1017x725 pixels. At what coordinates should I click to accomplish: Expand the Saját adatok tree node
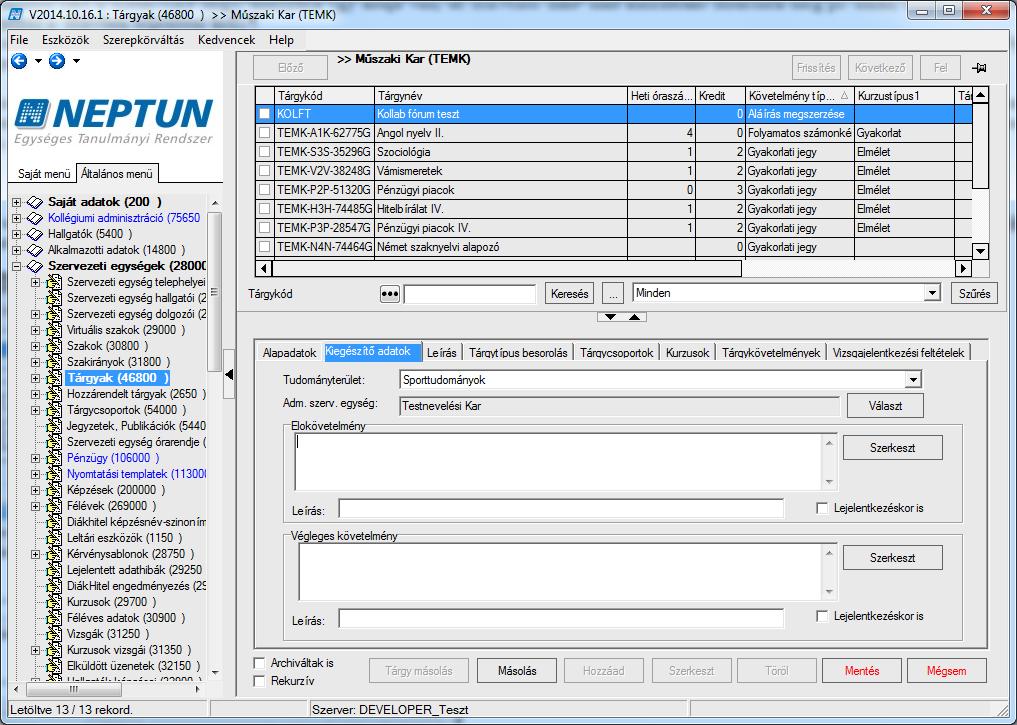pyautogui.click(x=16, y=202)
